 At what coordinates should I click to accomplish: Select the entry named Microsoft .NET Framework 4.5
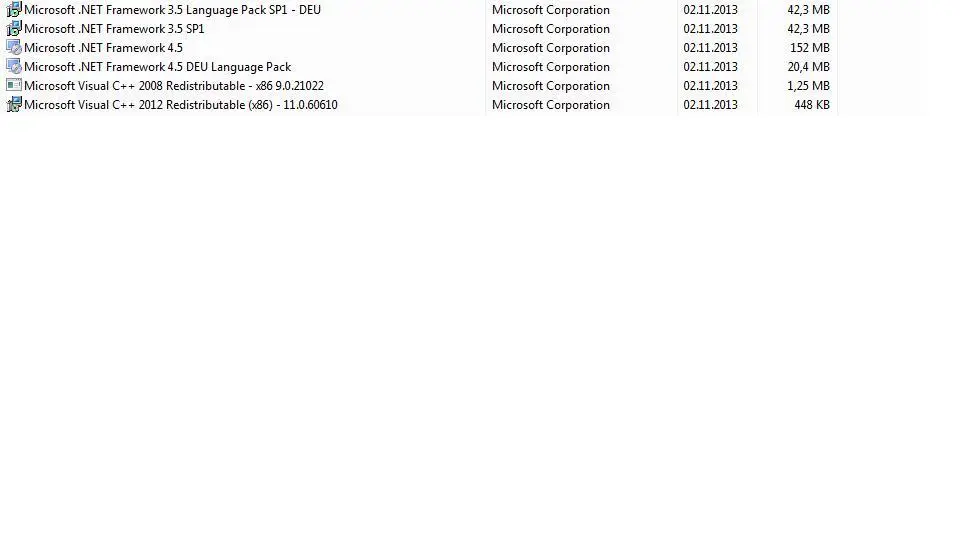(103, 48)
